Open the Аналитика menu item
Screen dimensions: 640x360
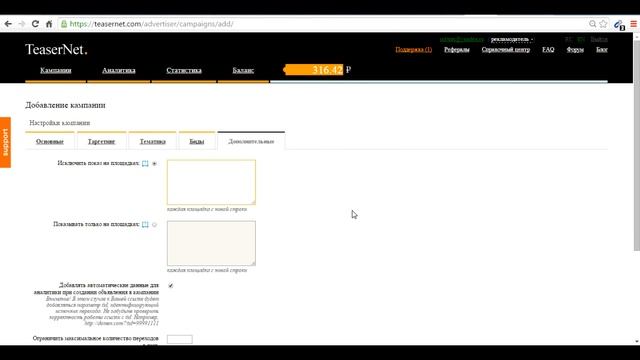pos(118,70)
